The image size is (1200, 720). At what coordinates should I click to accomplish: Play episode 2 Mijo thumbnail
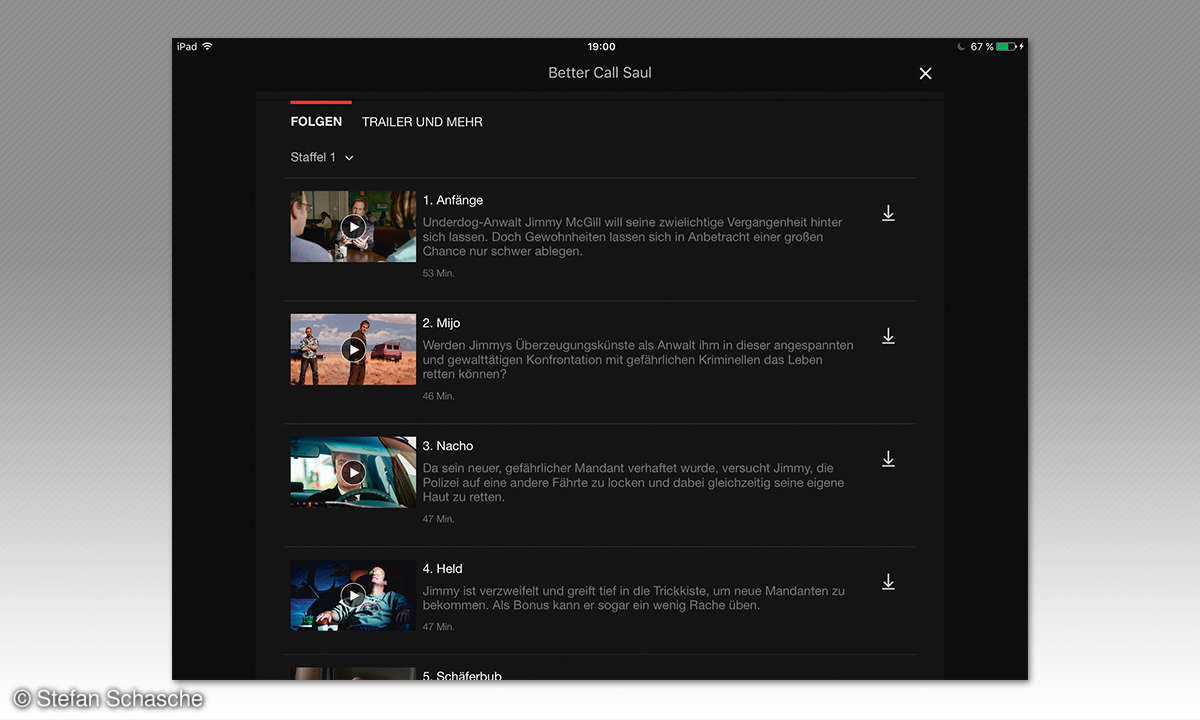click(353, 349)
